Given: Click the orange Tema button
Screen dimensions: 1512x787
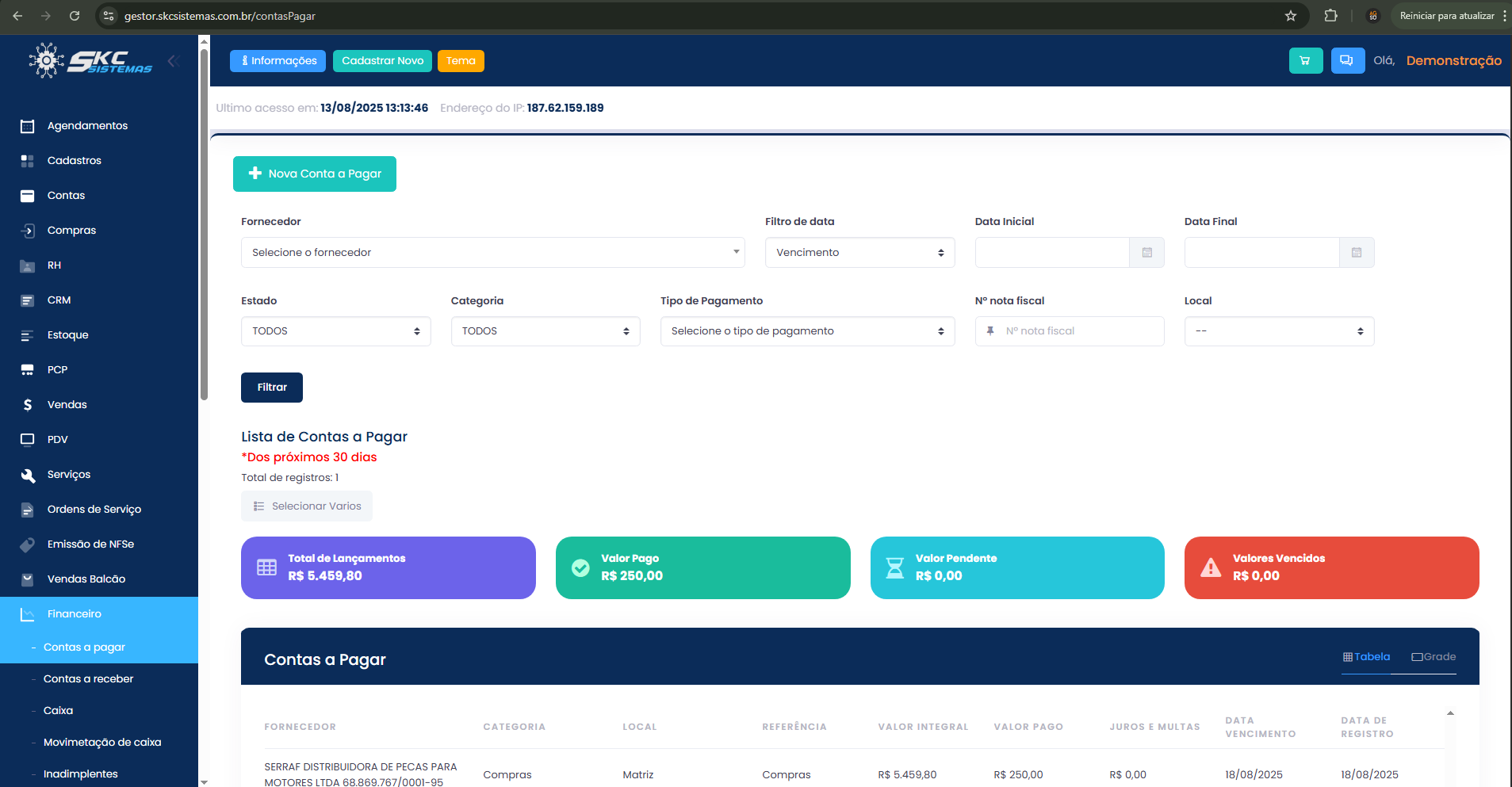Looking at the screenshot, I should tap(461, 61).
